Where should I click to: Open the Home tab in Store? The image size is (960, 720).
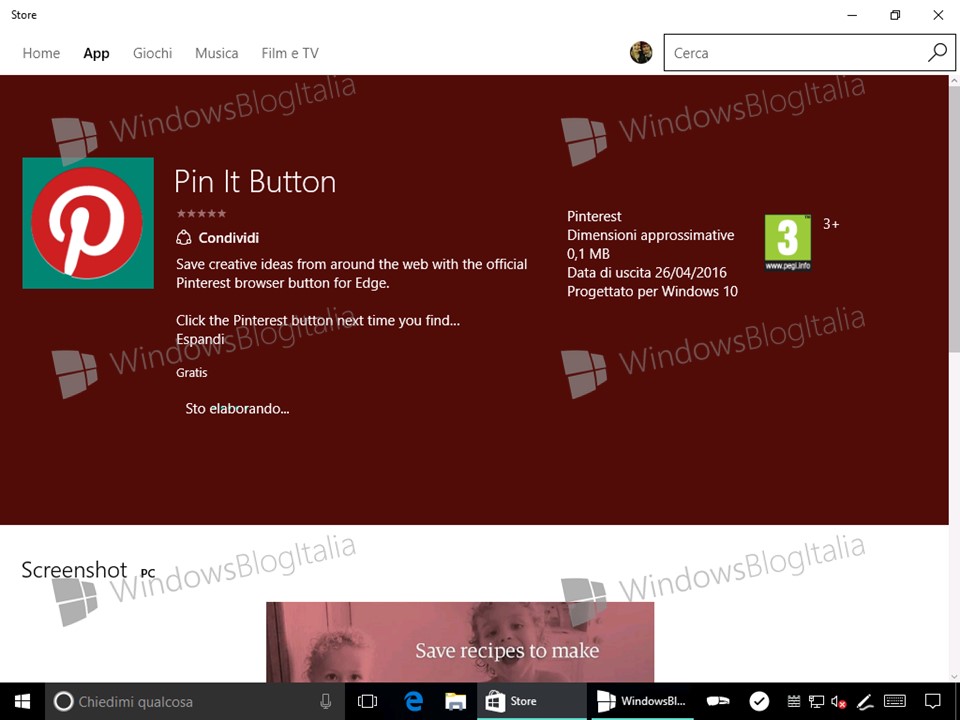click(41, 53)
